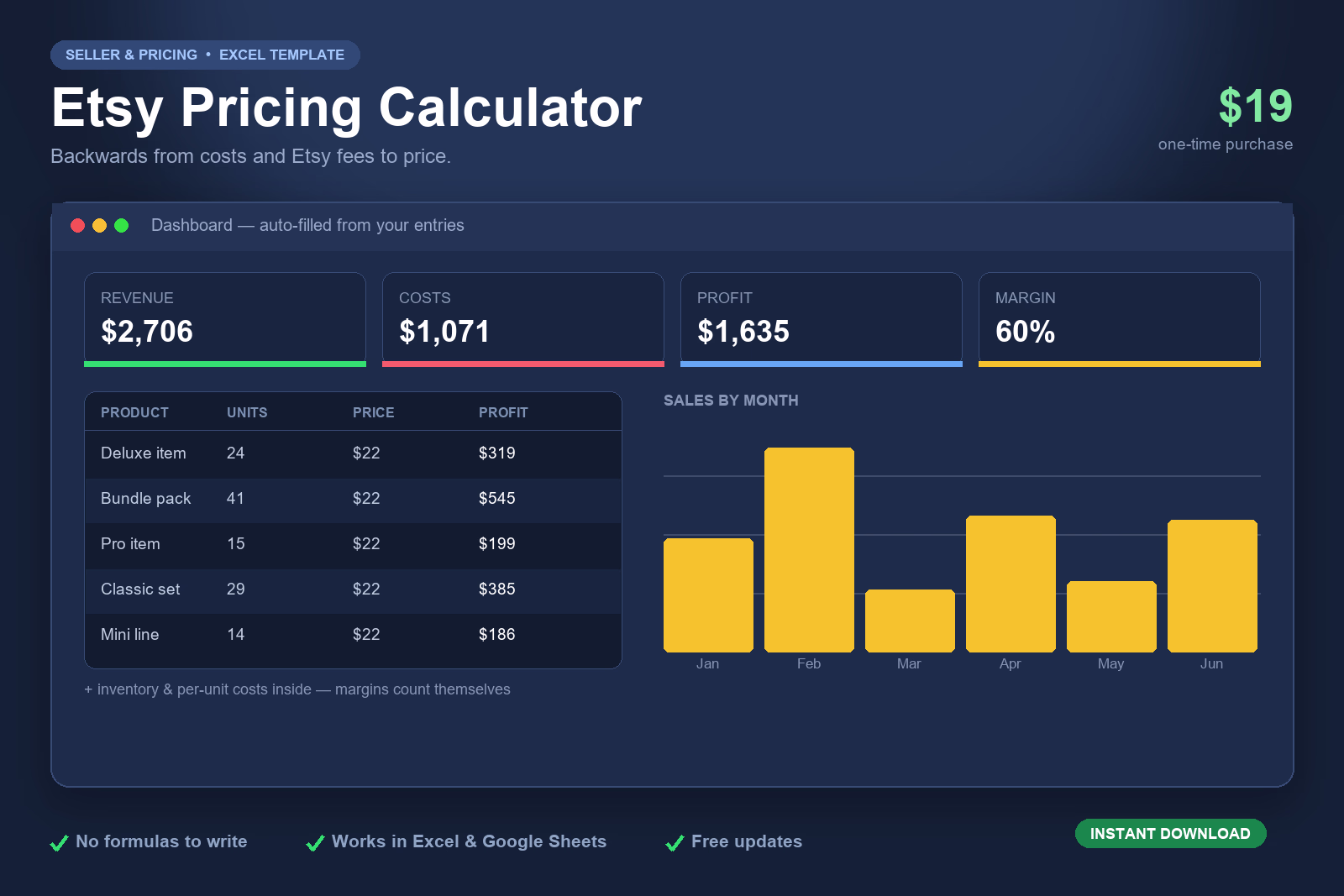This screenshot has height=896, width=1344.
Task: Click the Instant Download button
Action: tap(1170, 833)
